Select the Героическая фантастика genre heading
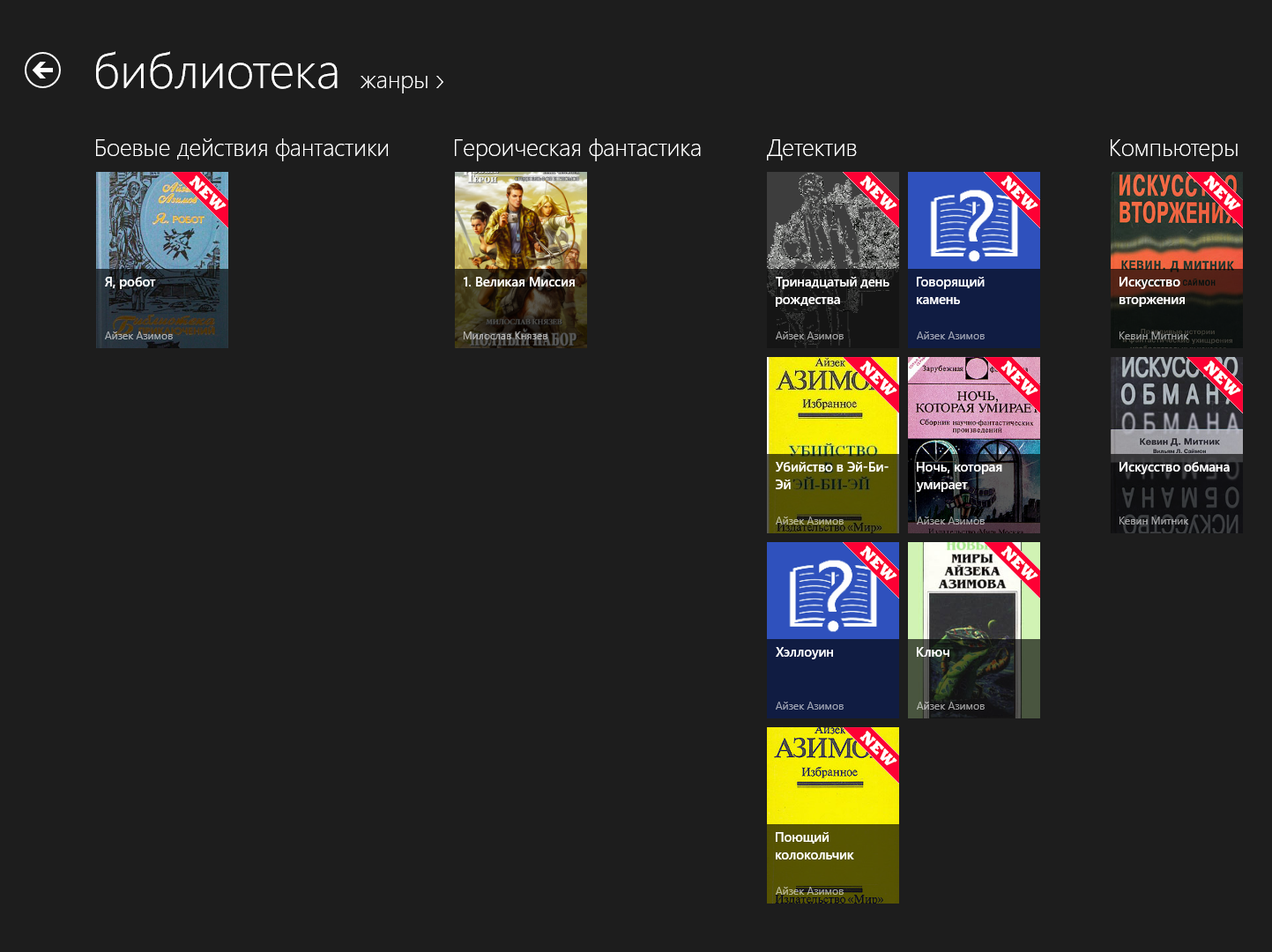The width and height of the screenshot is (1272, 952). (x=577, y=149)
